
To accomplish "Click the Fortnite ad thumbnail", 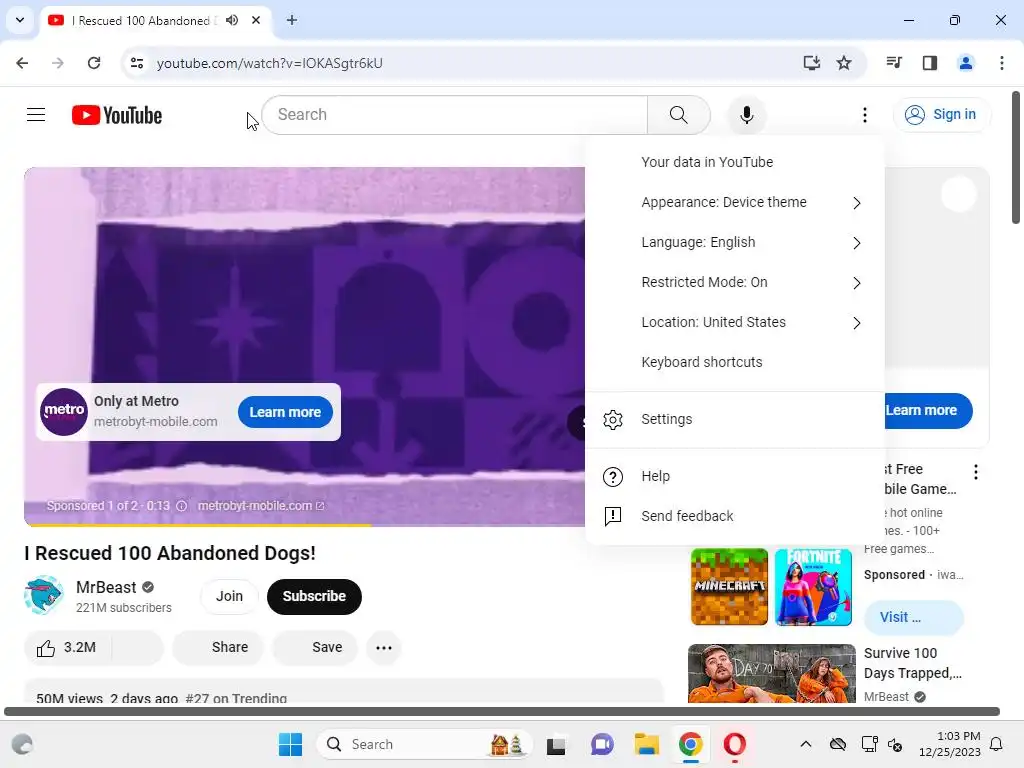I will [x=813, y=586].
